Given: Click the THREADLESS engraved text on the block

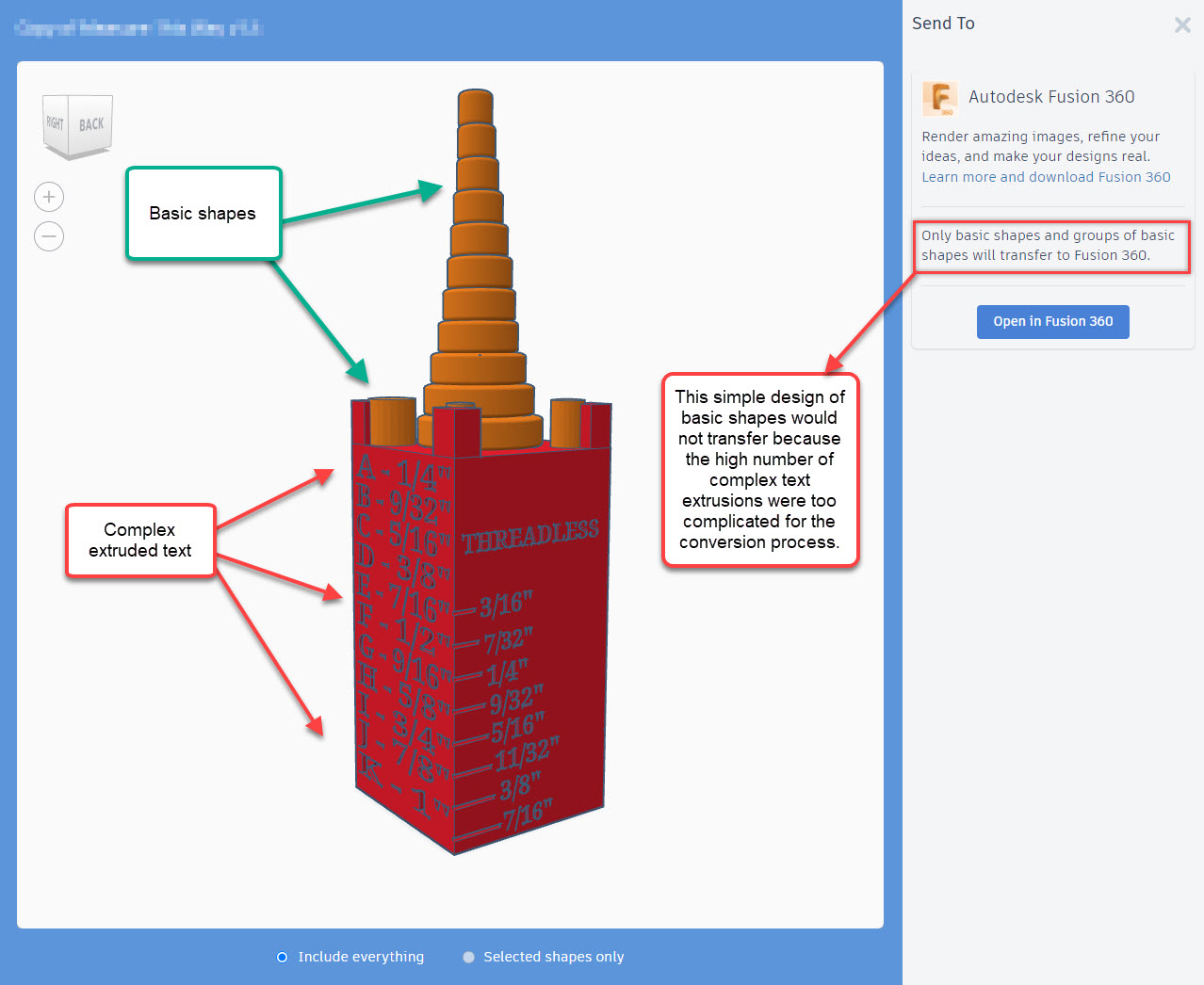Looking at the screenshot, I should point(532,532).
